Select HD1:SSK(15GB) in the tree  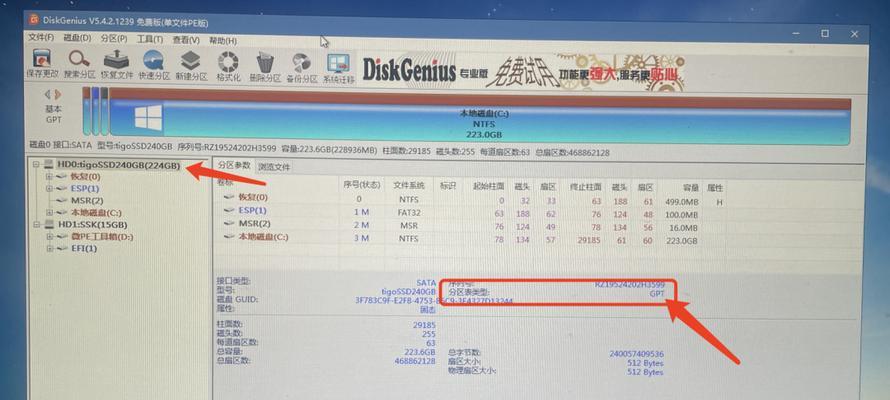[x=92, y=225]
